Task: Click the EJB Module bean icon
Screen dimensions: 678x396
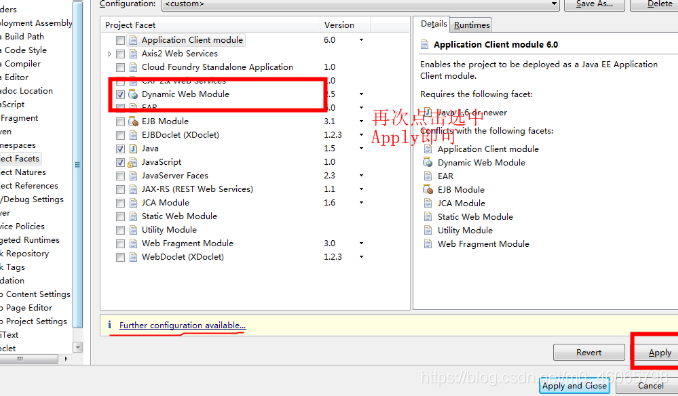Action: 133,121
